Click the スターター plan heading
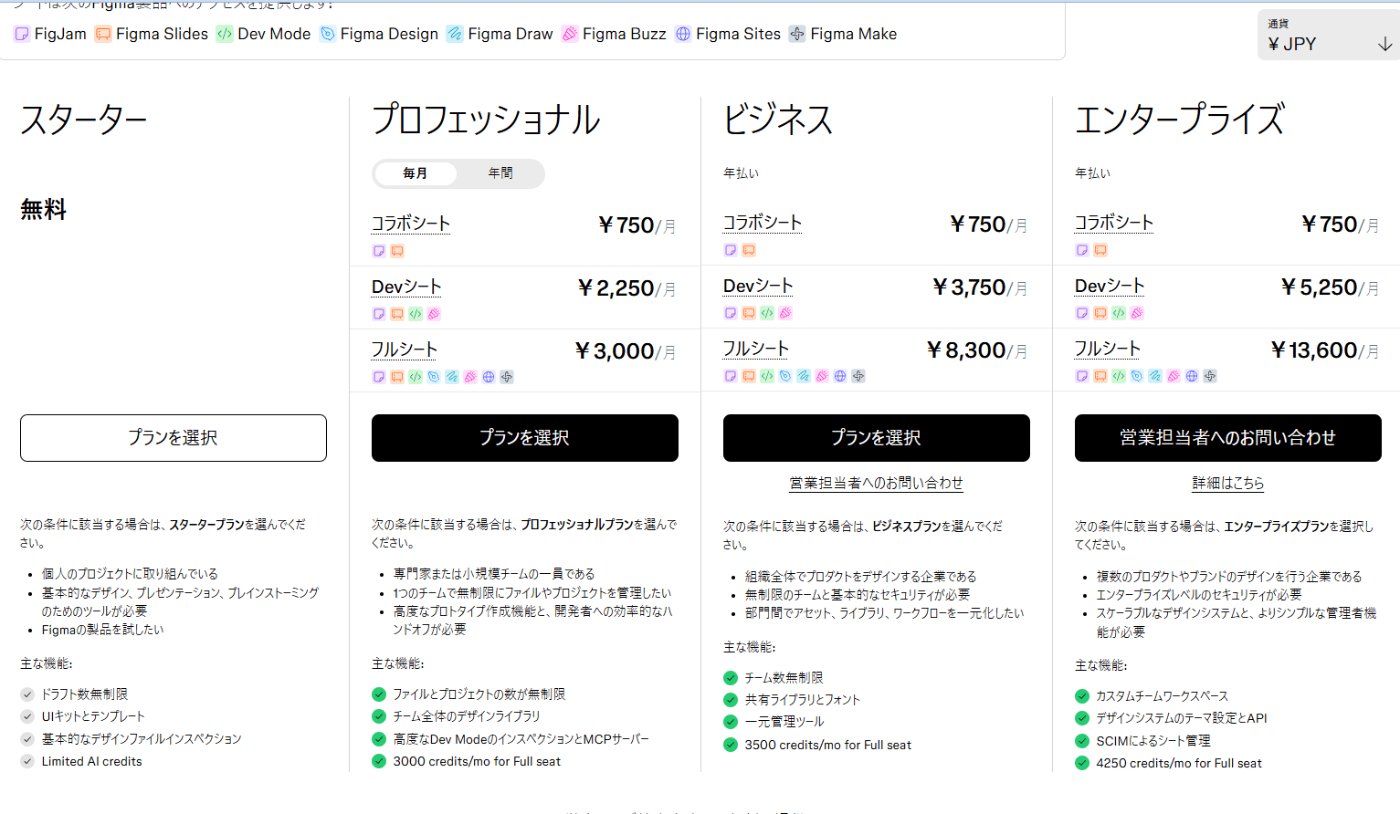The image size is (1400, 814). 84,120
